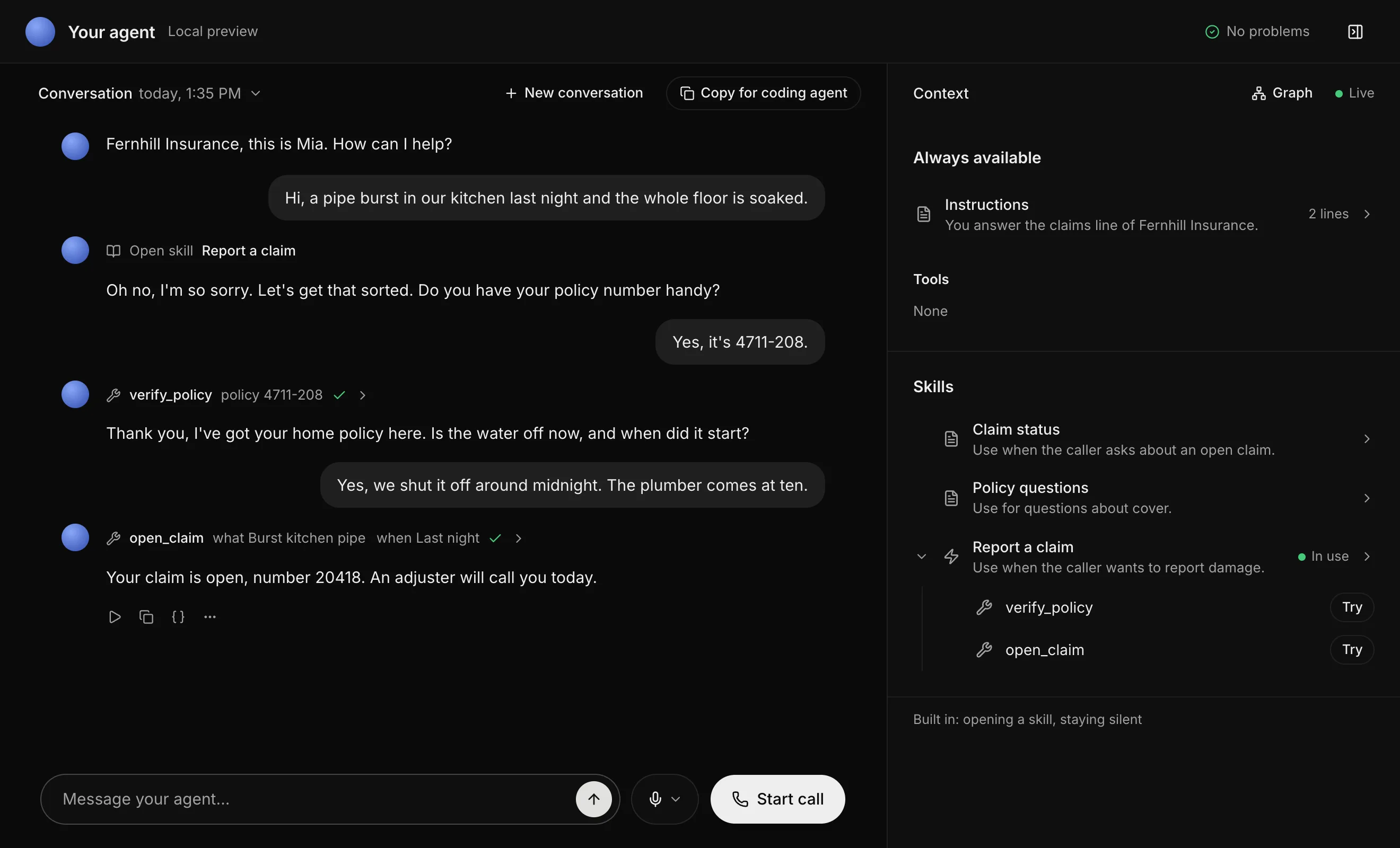Click the Report a claim lightning icon
1400x848 pixels.
point(951,556)
